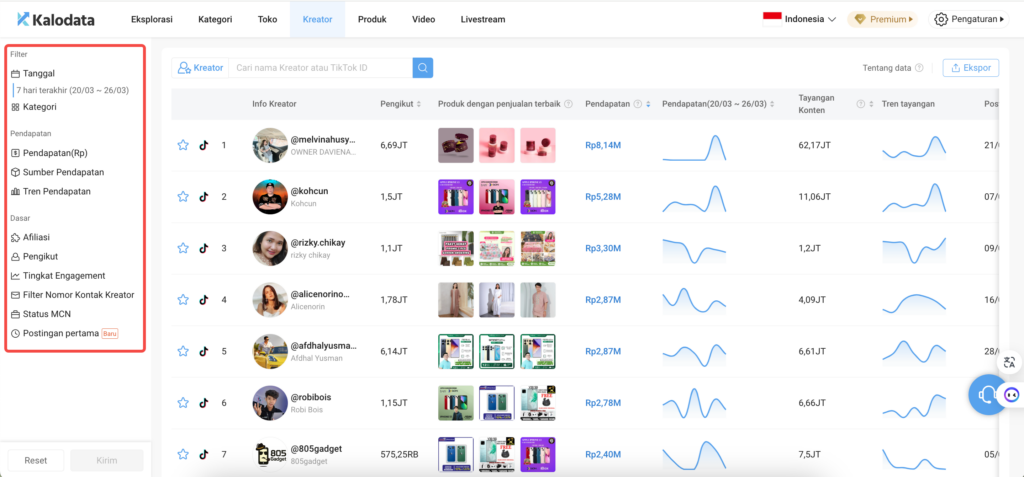1024x477 pixels.
Task: Sort by Pengikut column arrows
Action: 419,104
